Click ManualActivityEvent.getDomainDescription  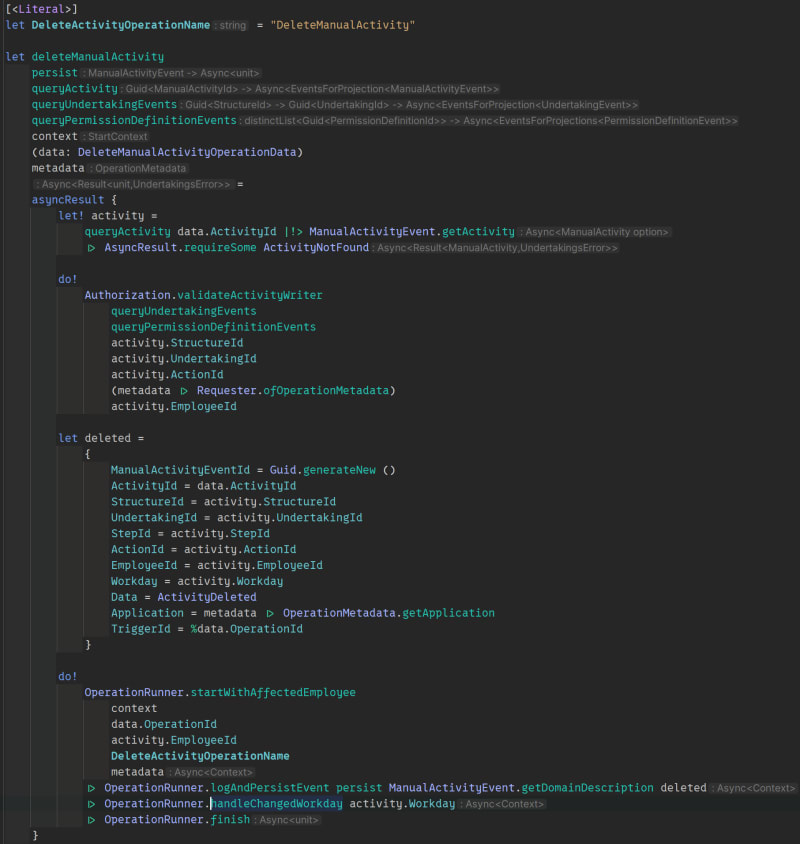click(x=521, y=787)
